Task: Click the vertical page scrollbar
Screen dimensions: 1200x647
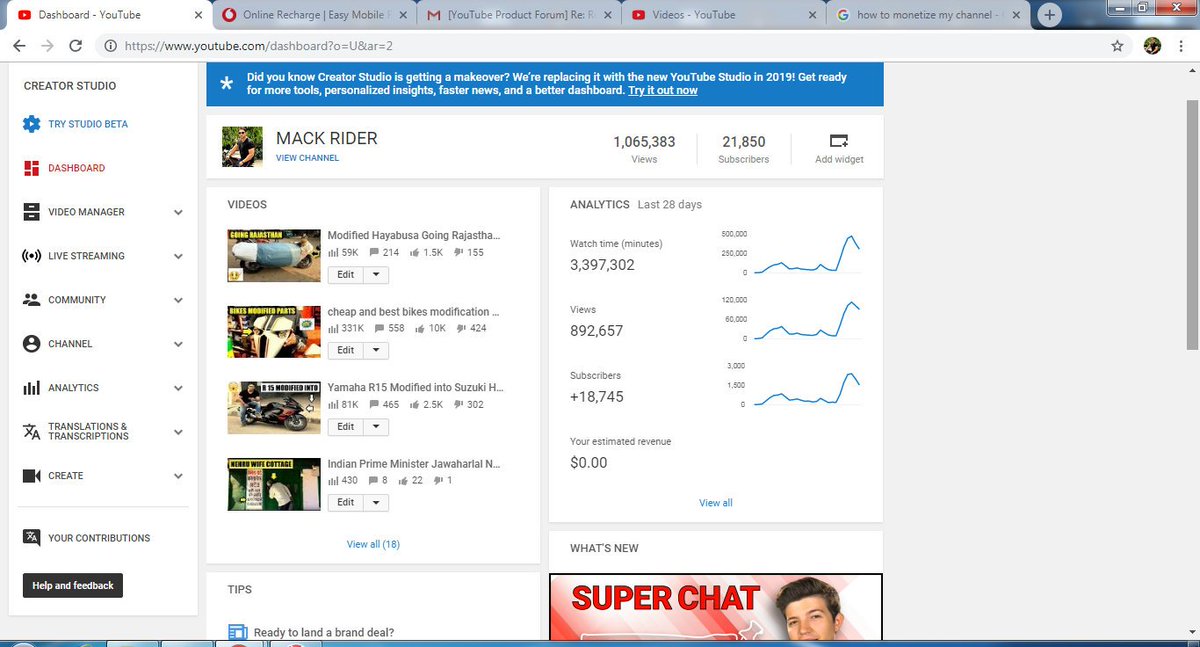Action: pos(1192,224)
